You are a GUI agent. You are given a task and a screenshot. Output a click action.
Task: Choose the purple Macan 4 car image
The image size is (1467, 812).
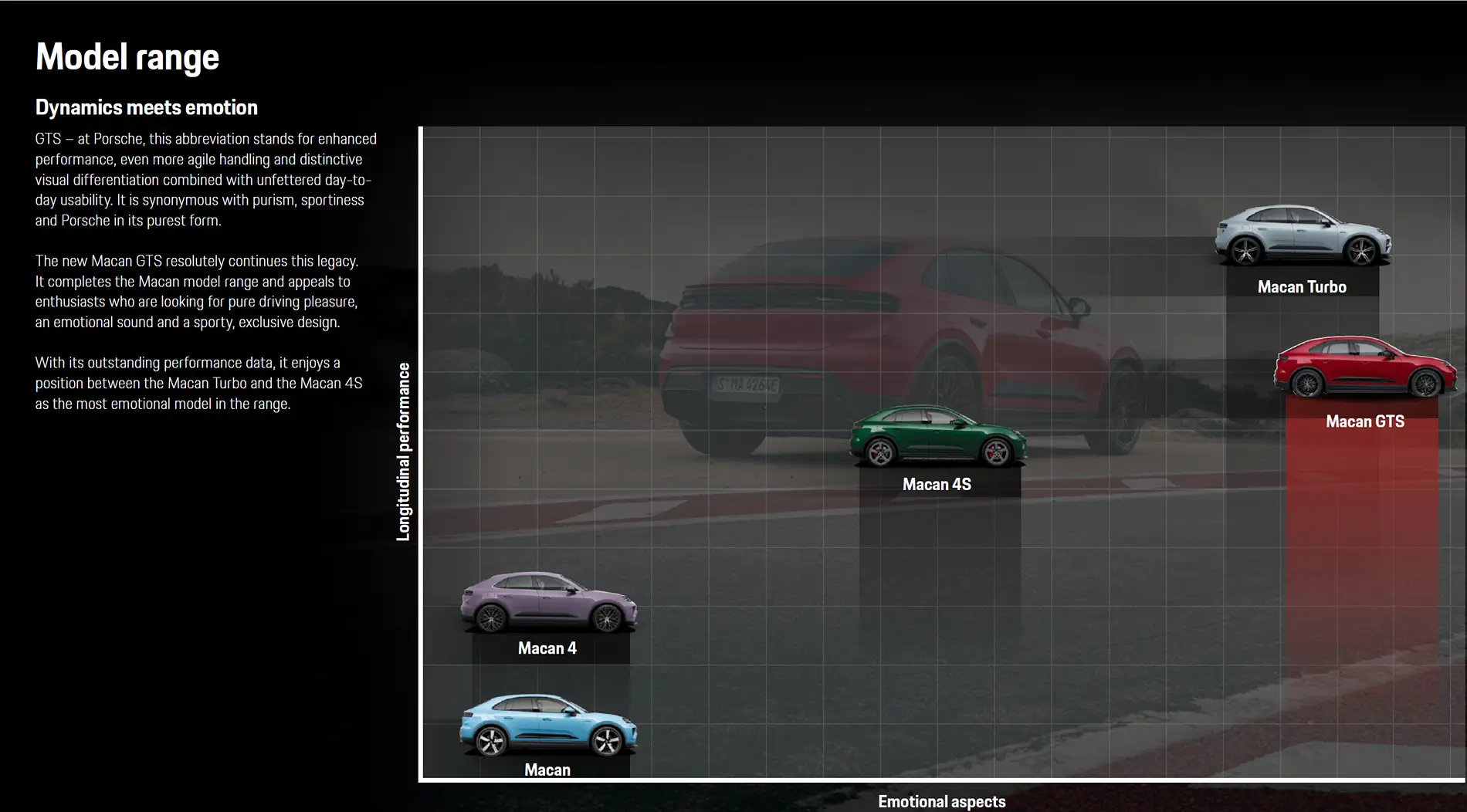pyautogui.click(x=548, y=602)
